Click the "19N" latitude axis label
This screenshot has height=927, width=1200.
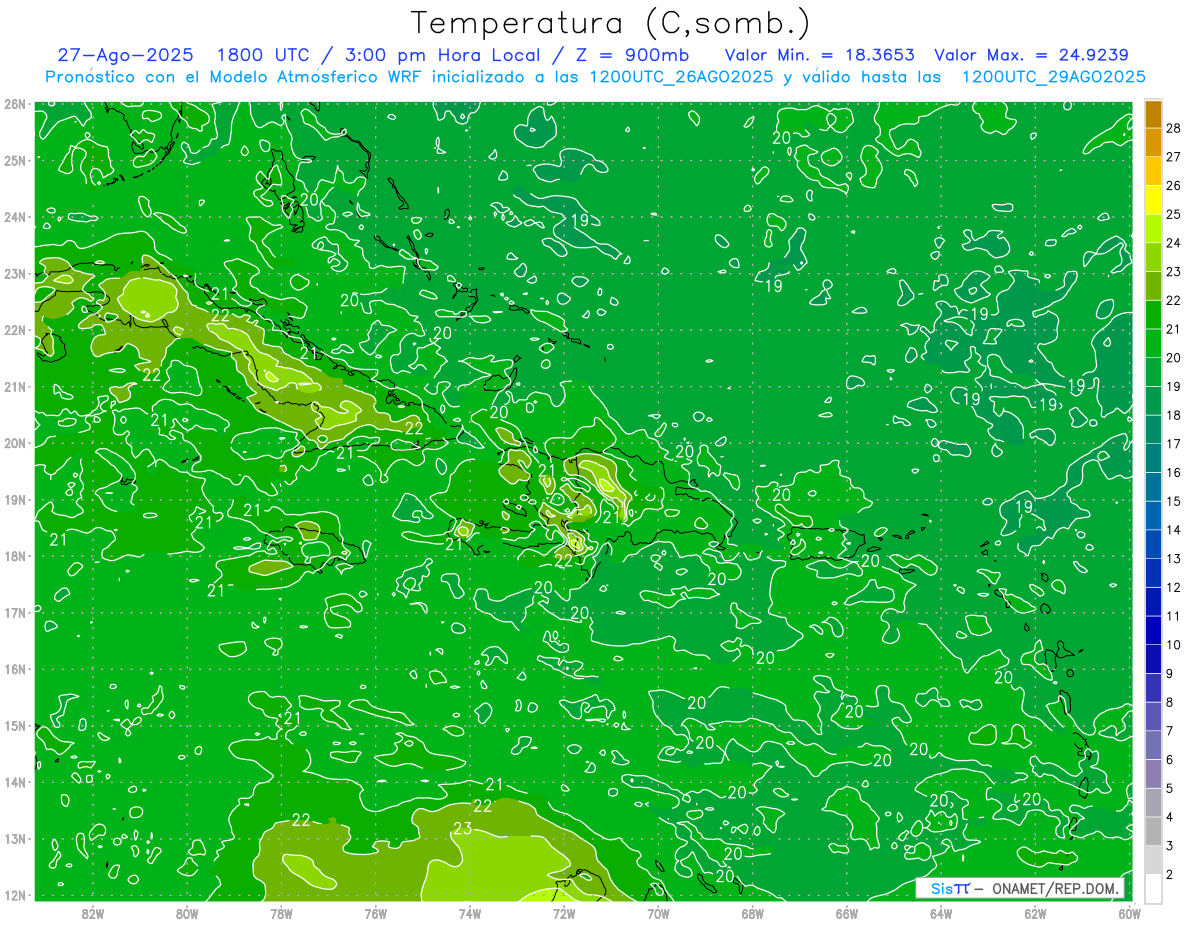click(x=14, y=500)
